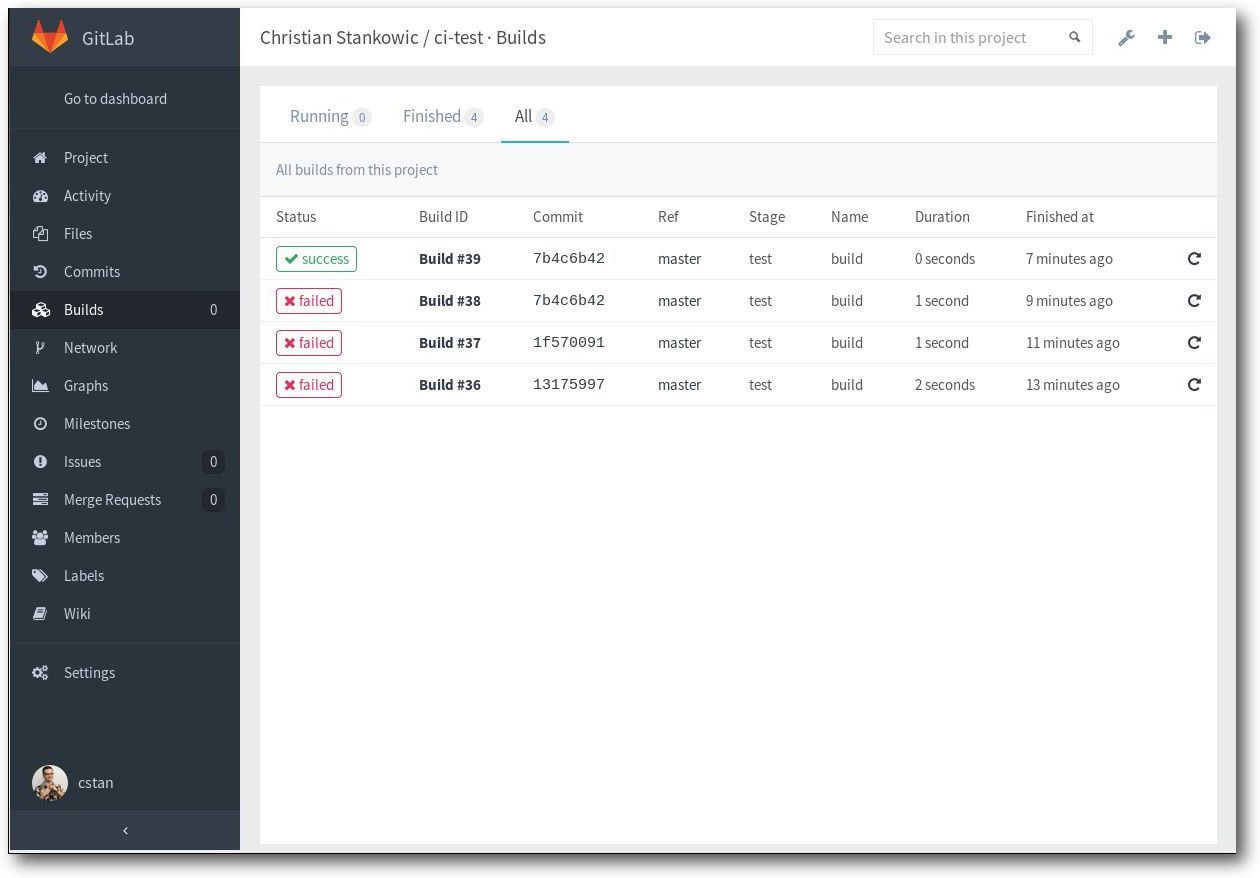This screenshot has height=878, width=1260.
Task: Click the failed status badge of Build #37
Action: tap(309, 343)
